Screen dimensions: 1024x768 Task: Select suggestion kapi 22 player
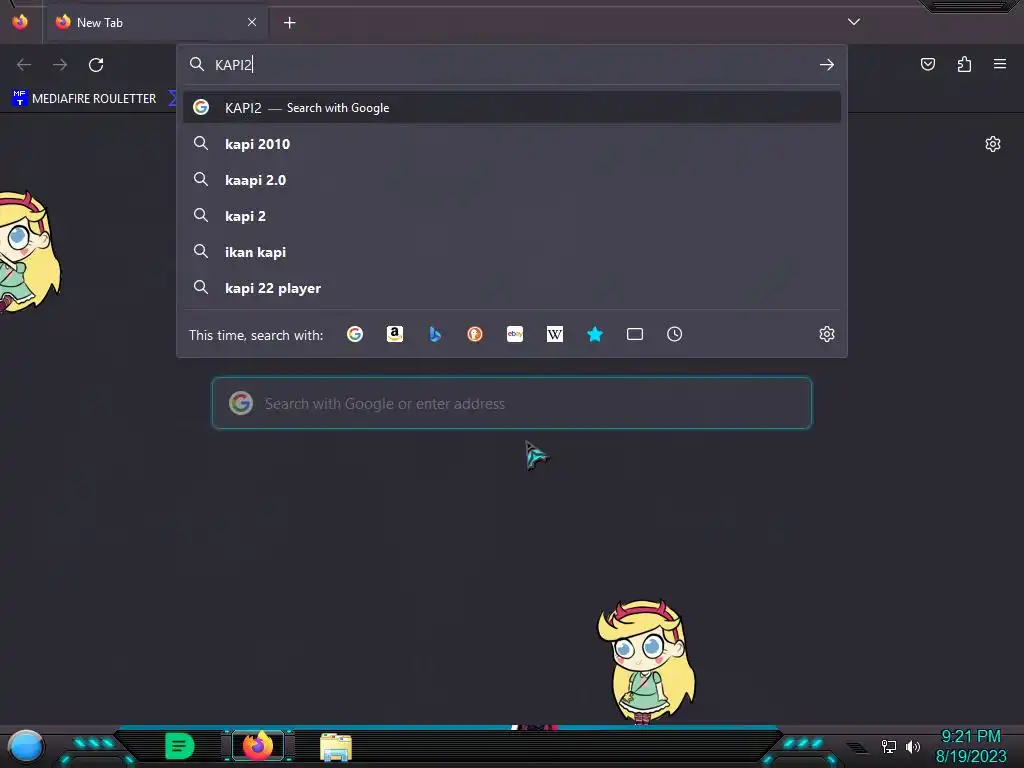pos(512,287)
